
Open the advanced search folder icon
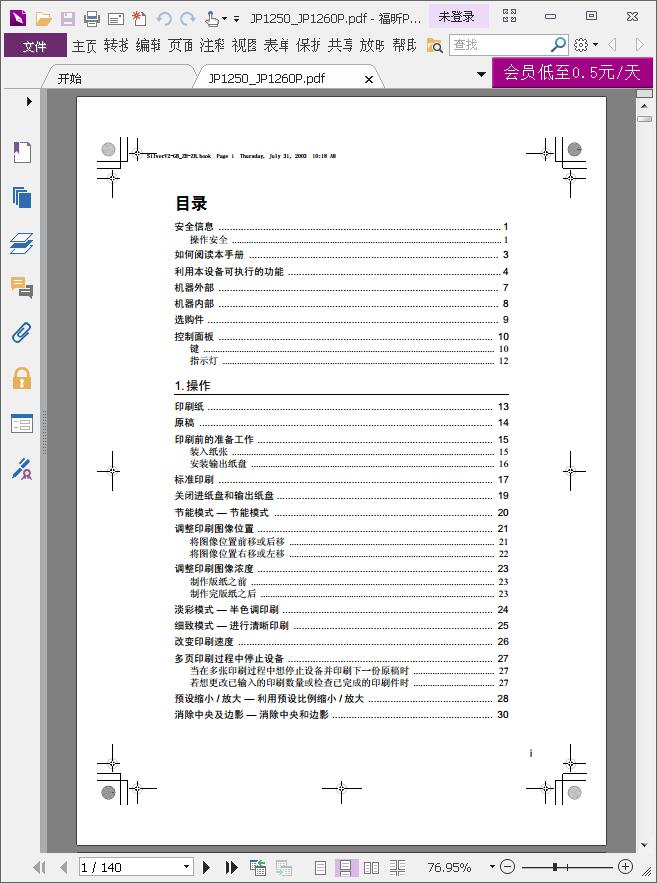click(x=435, y=46)
